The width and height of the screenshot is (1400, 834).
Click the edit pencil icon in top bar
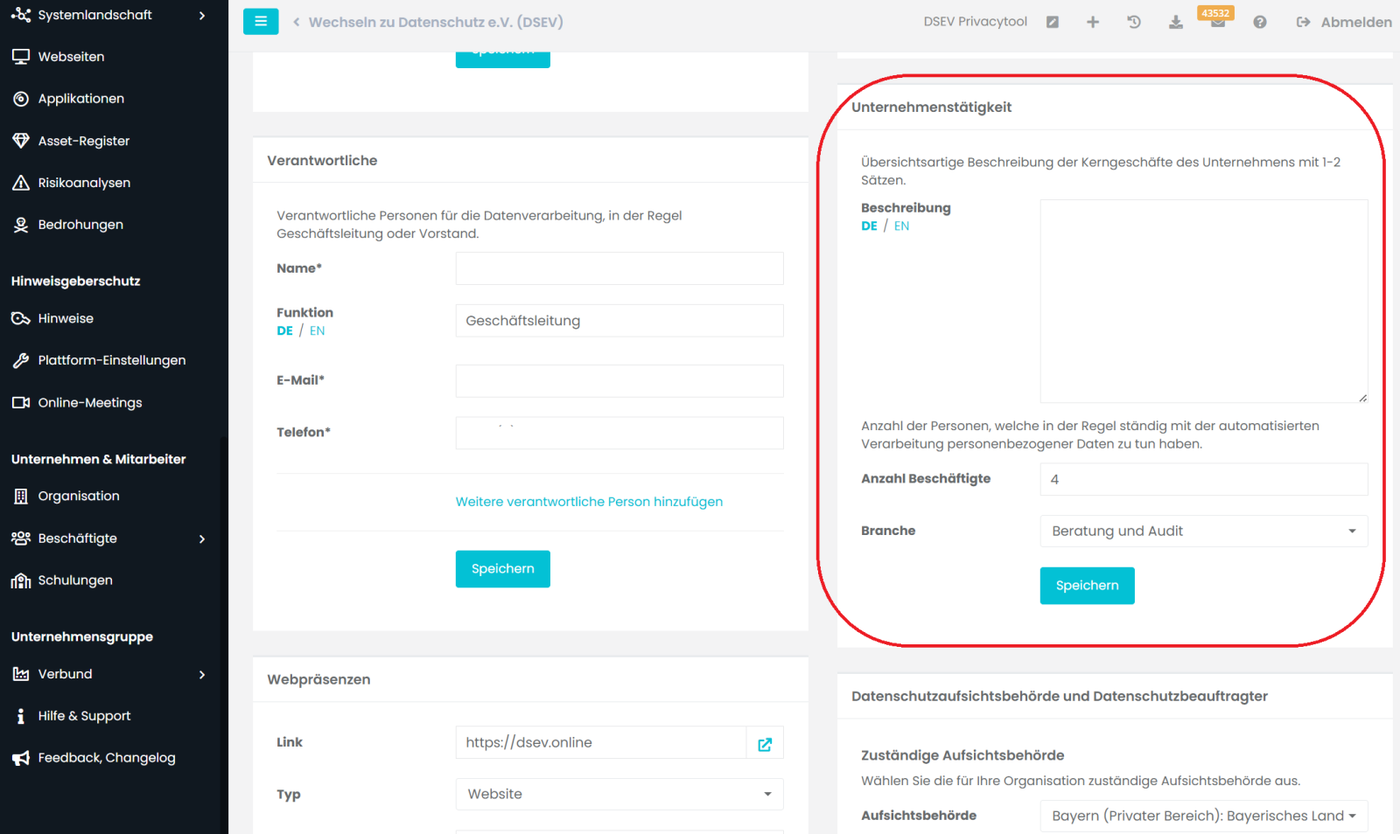pos(1052,22)
